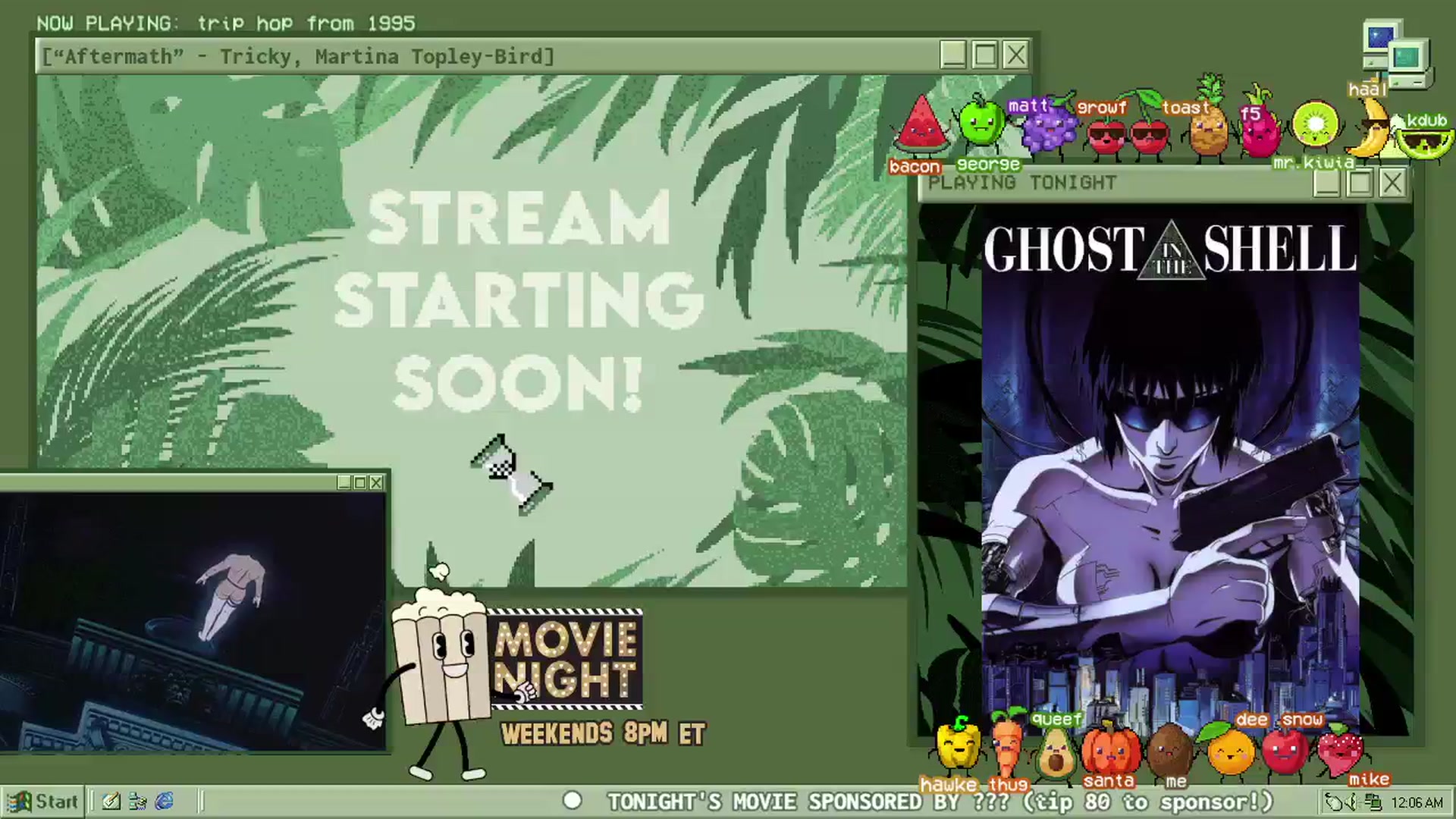The height and width of the screenshot is (819, 1456).
Task: Close the Aftermath now playing window
Action: [x=1015, y=55]
